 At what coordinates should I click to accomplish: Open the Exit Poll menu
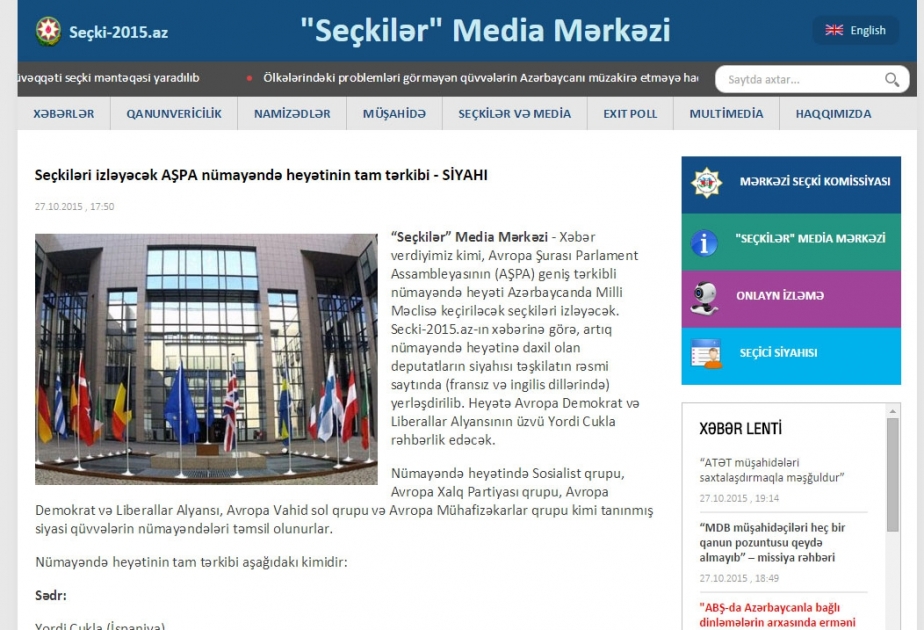630,114
